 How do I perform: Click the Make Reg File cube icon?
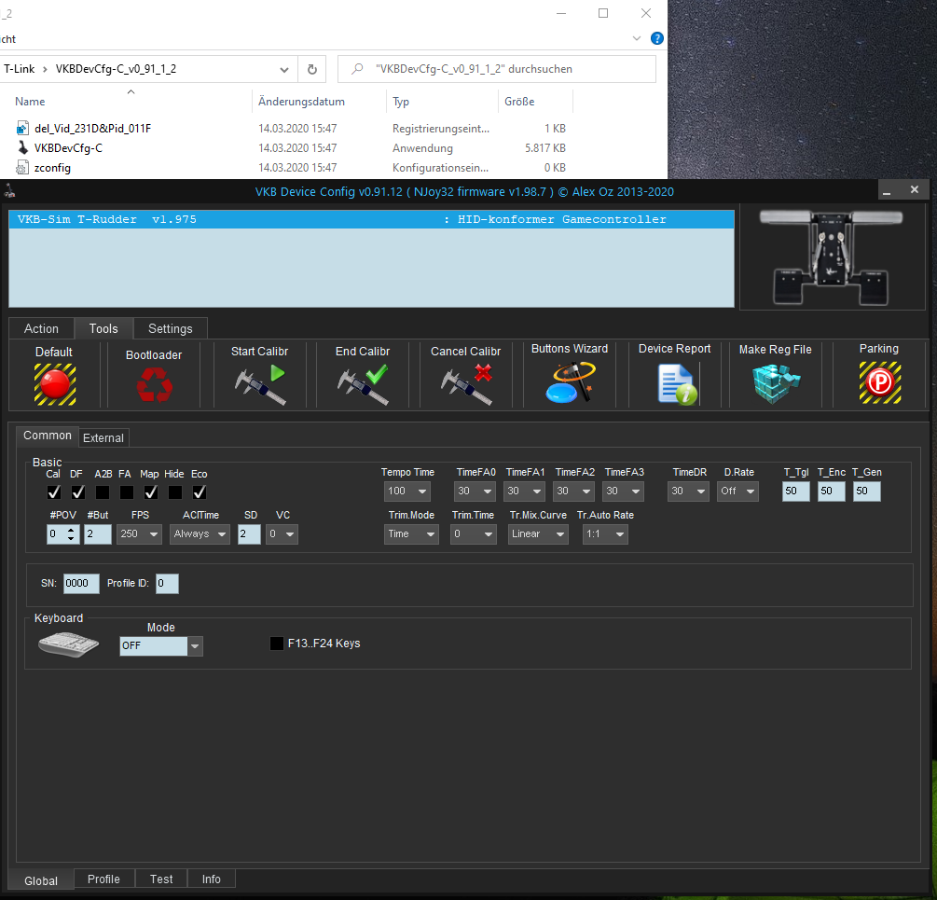pyautogui.click(x=776, y=384)
